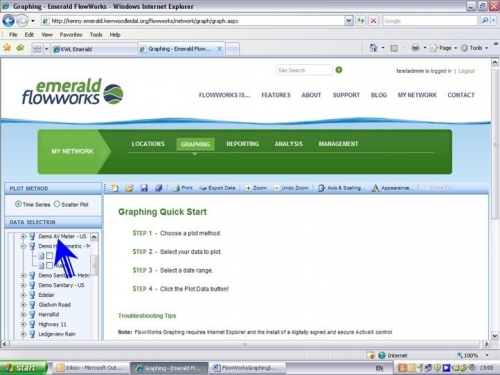The height and width of the screenshot is (375, 500).
Task: Print the graph
Action: coord(183,188)
